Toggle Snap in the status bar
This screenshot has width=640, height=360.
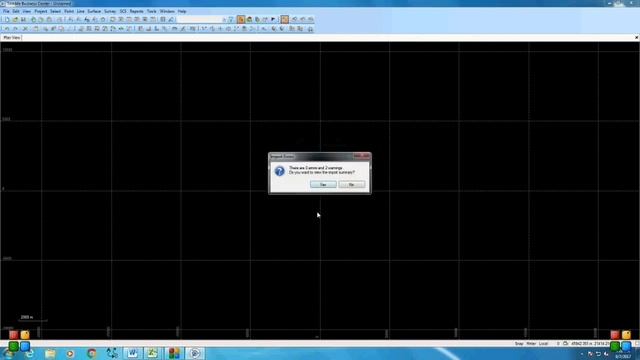[x=519, y=344]
